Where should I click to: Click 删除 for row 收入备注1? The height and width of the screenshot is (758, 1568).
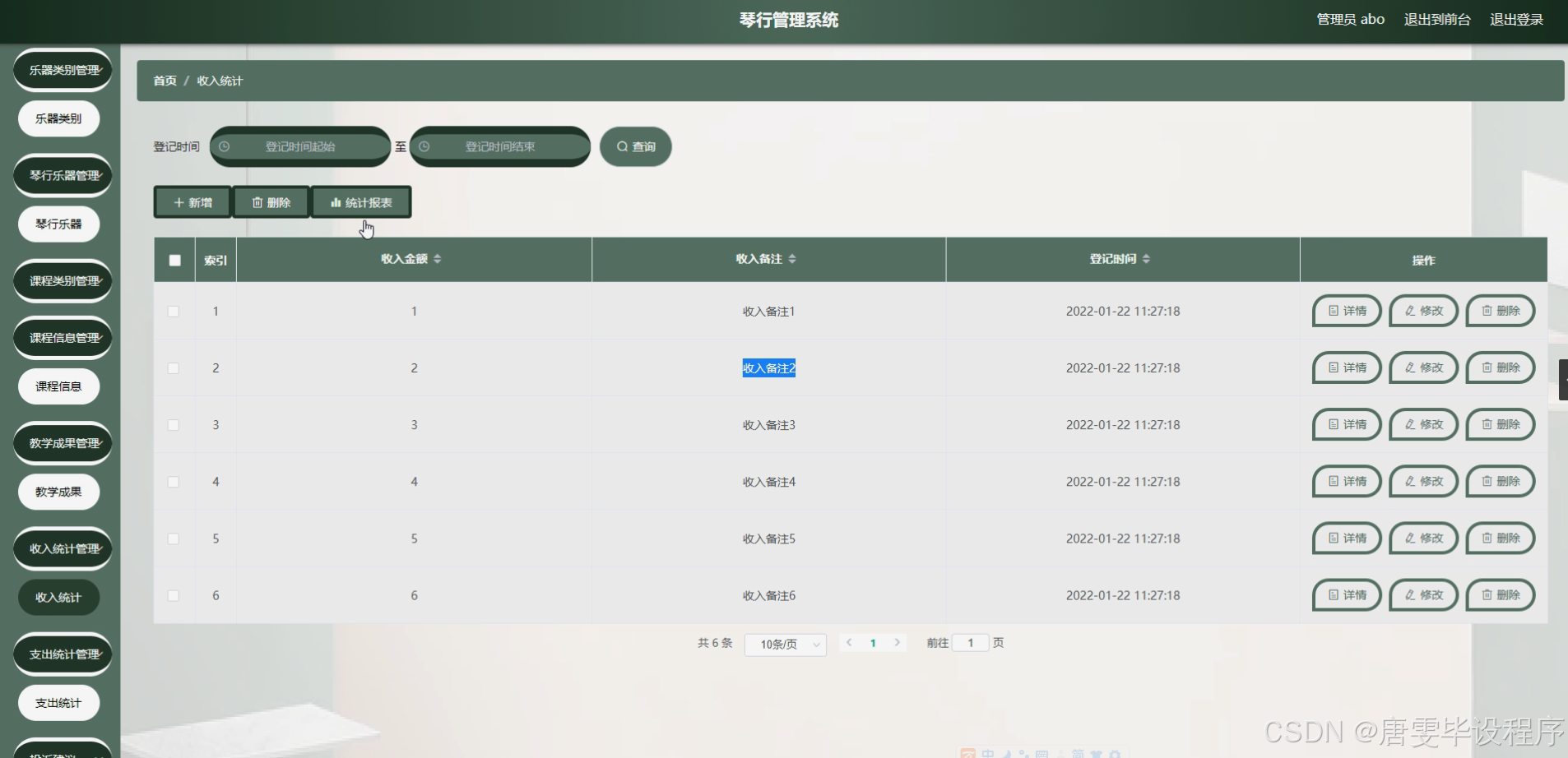pyautogui.click(x=1501, y=311)
